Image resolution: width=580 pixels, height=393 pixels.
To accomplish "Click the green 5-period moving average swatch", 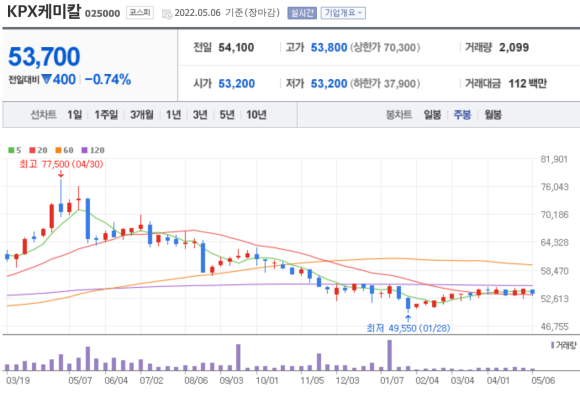I will 11,150.
